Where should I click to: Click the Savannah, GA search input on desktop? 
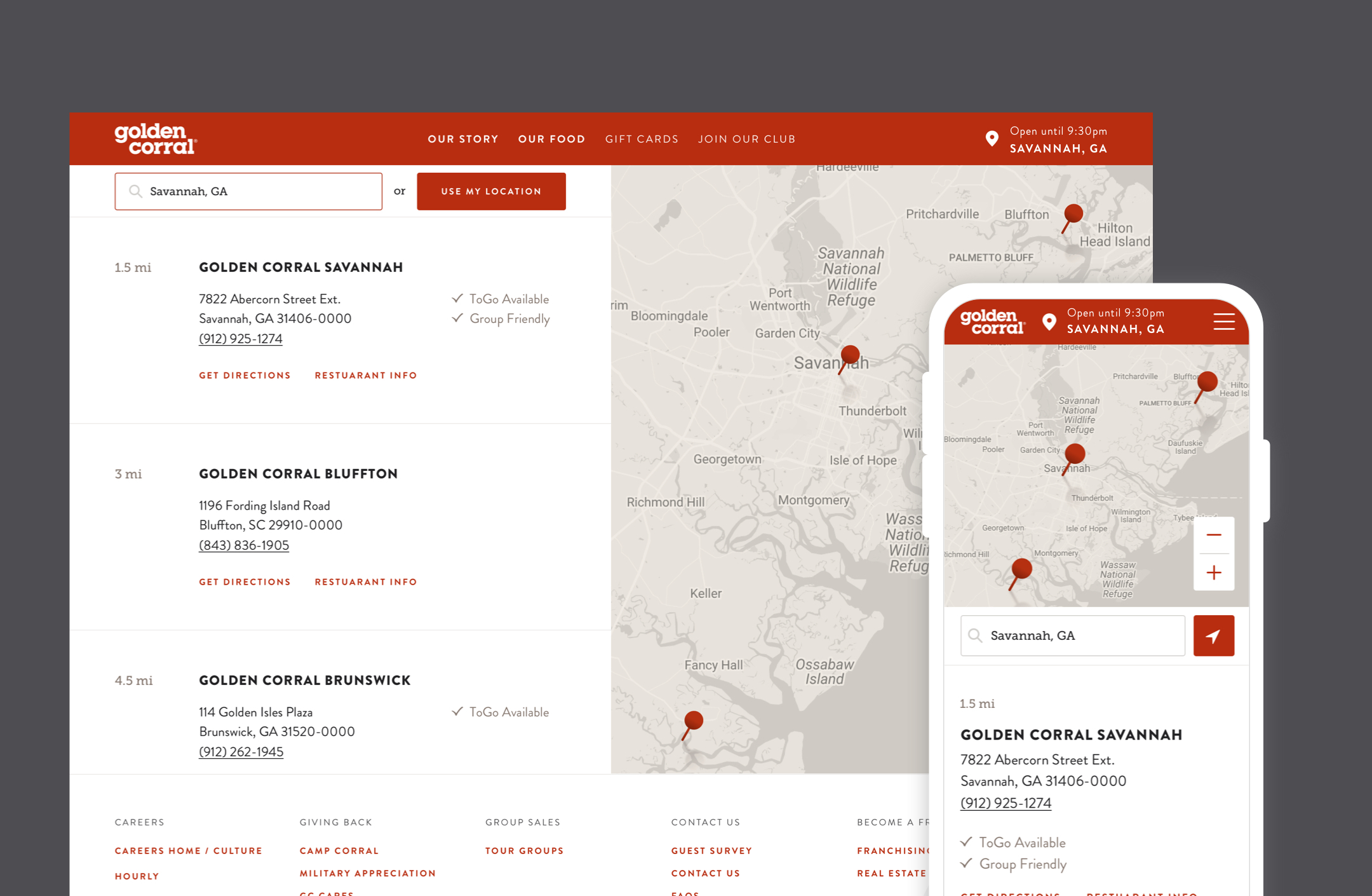click(x=248, y=191)
